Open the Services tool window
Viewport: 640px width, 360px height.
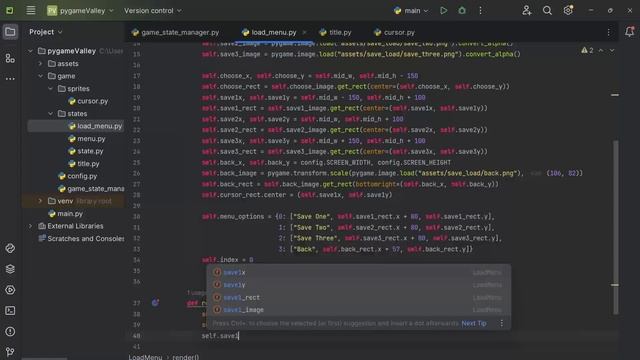[10, 290]
